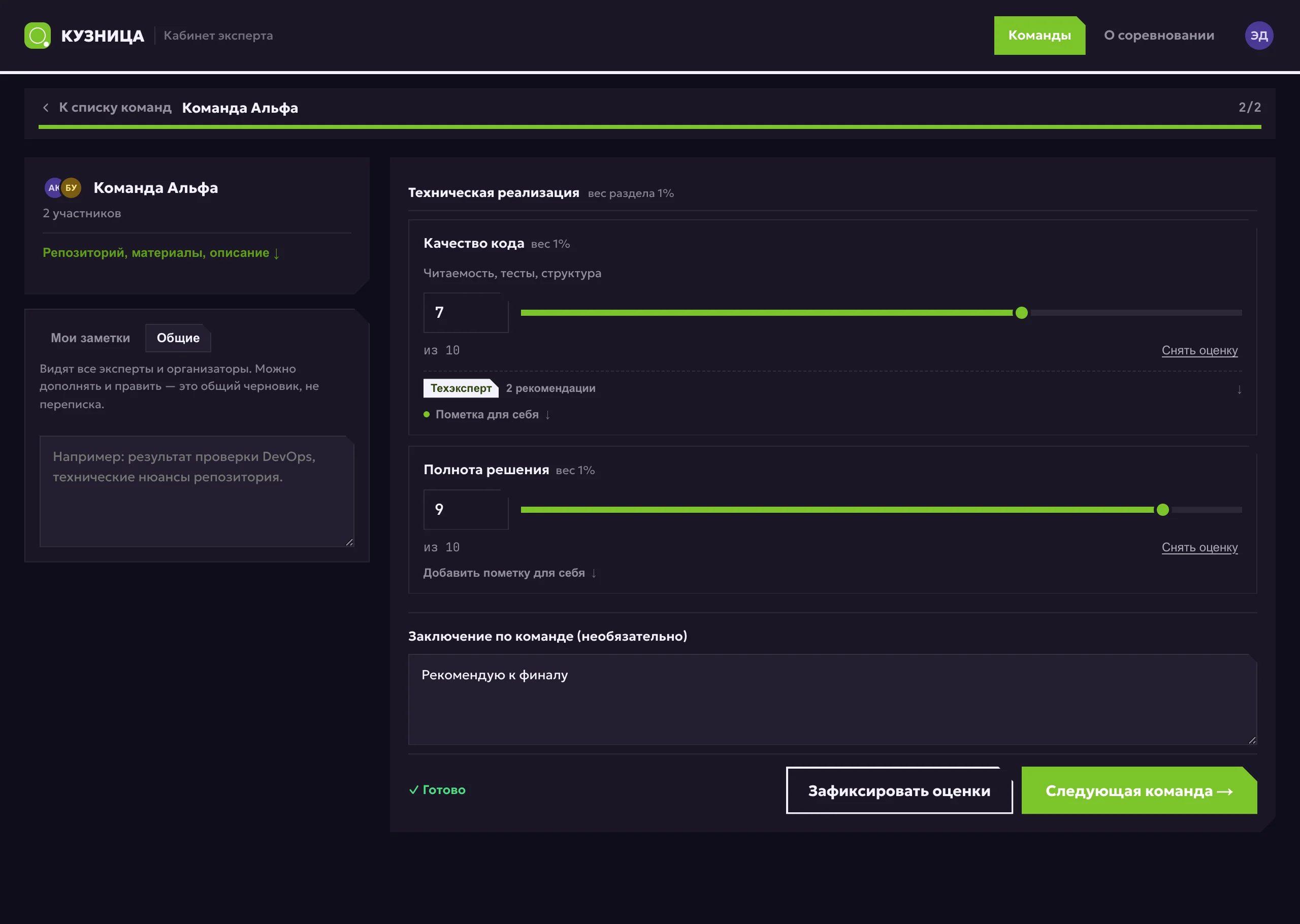
Task: Click Снять оценку for Полнота решения
Action: coord(1199,547)
